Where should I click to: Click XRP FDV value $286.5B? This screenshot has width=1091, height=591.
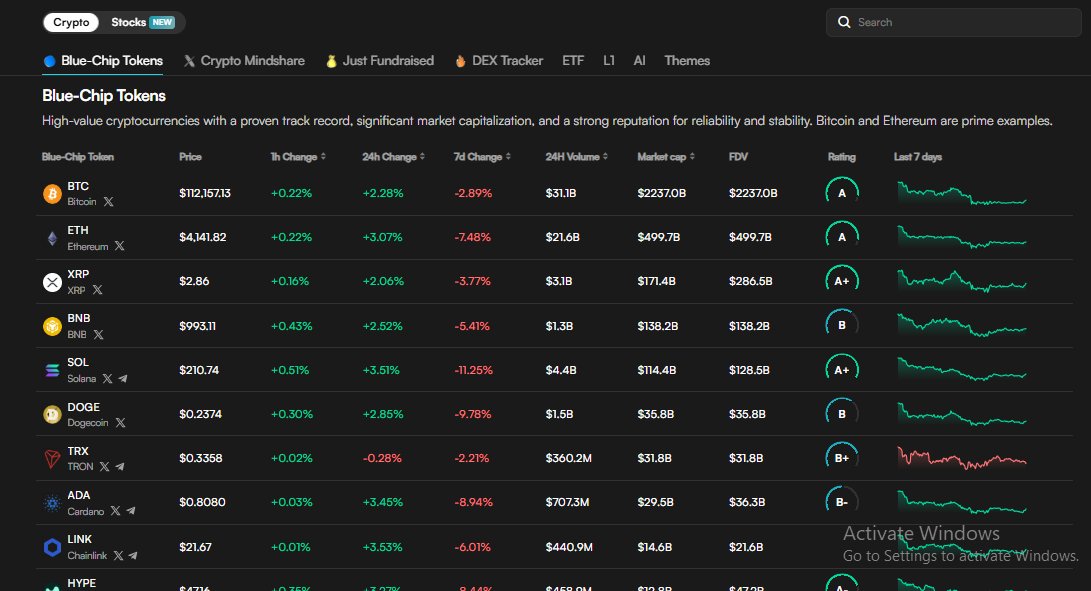(751, 281)
